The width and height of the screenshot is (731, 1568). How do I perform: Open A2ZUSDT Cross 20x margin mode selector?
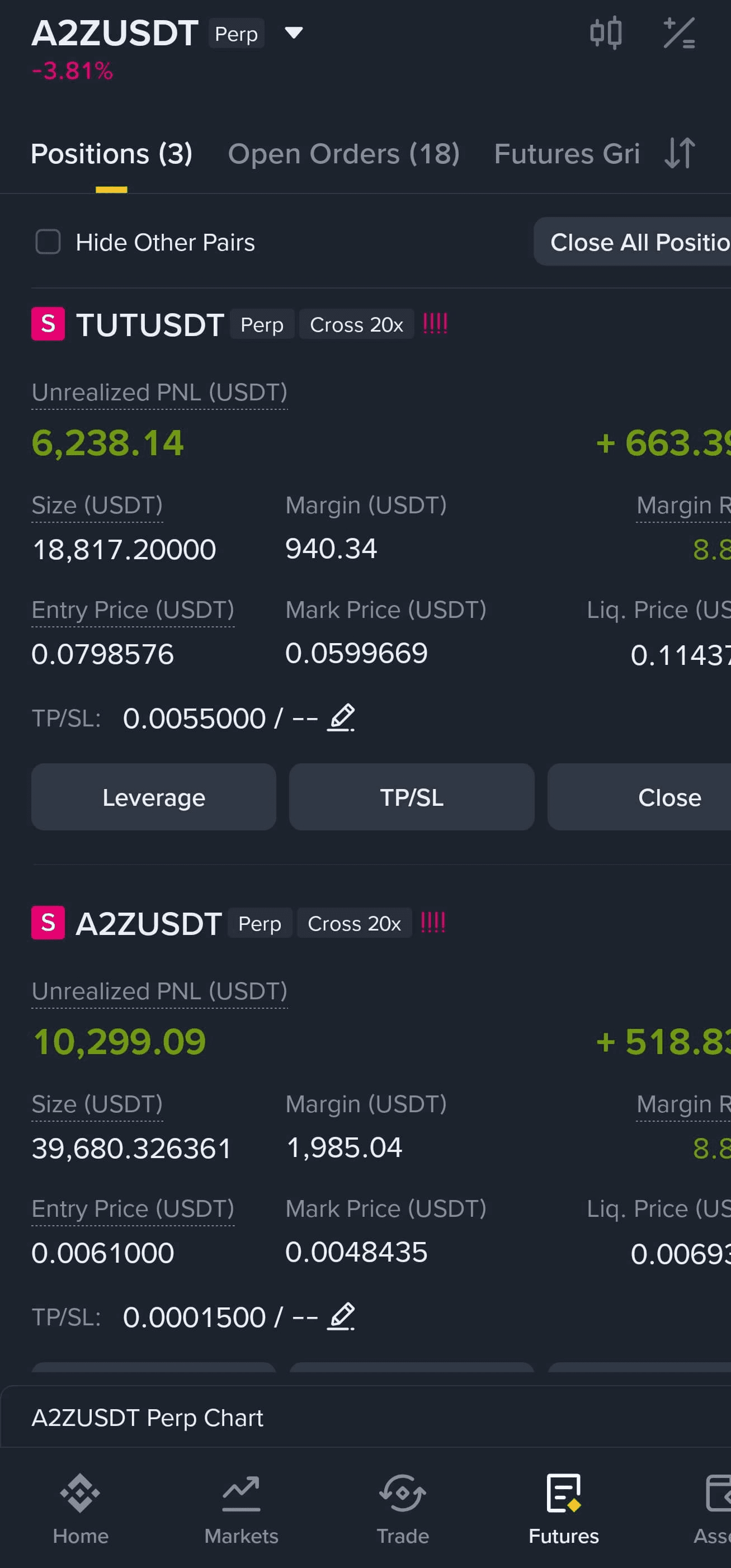pyautogui.click(x=354, y=923)
